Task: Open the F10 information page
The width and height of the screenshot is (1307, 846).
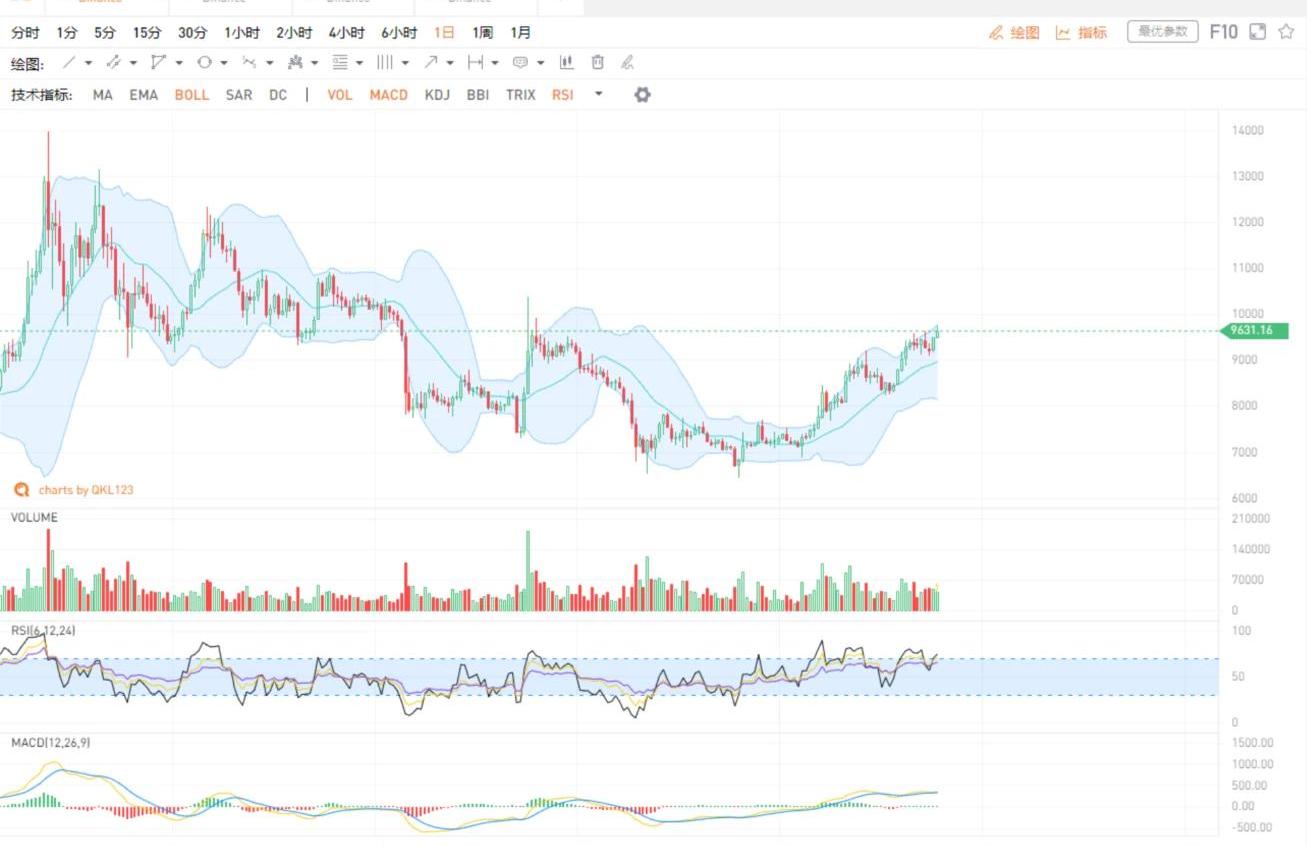Action: [1223, 32]
